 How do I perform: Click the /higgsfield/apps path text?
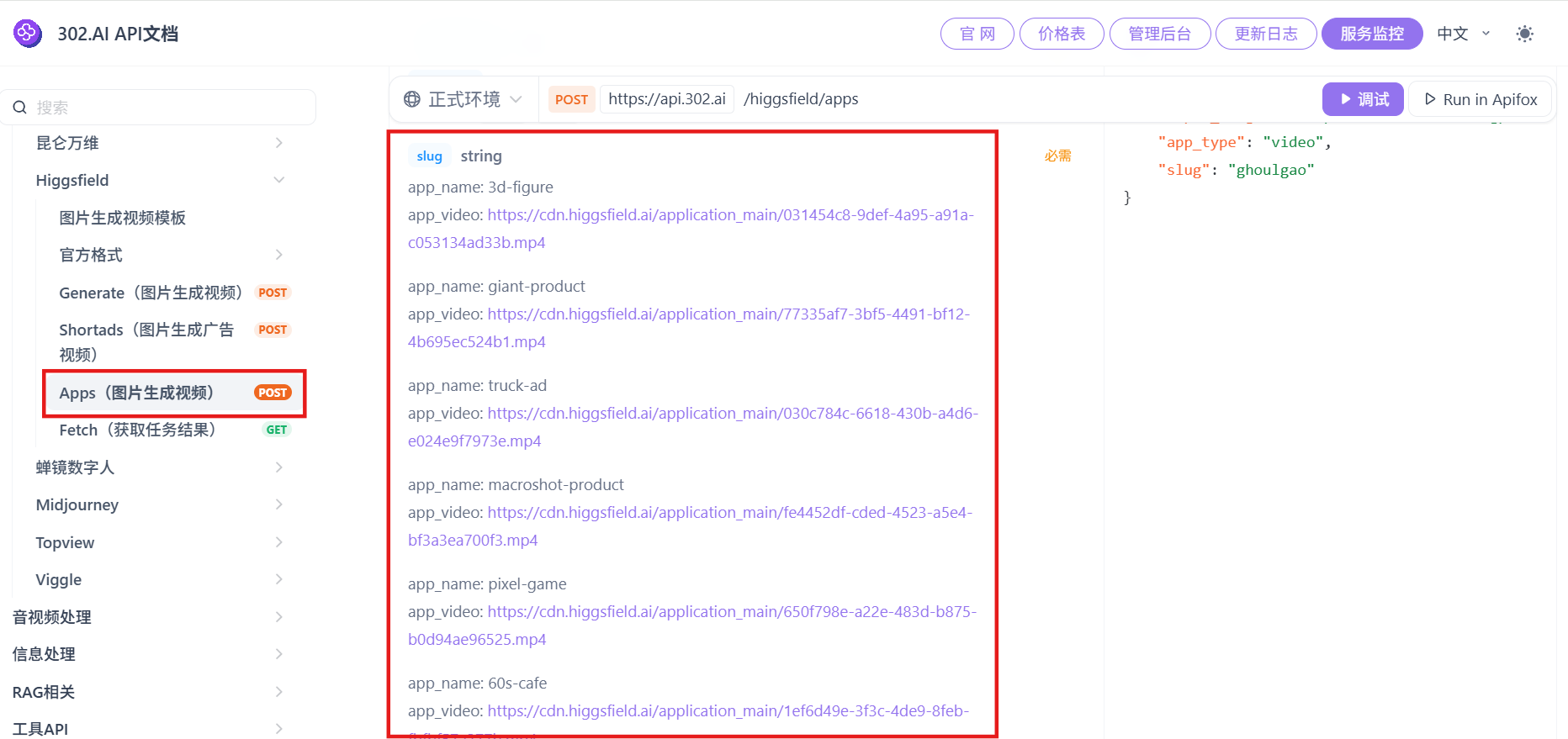pos(801,99)
